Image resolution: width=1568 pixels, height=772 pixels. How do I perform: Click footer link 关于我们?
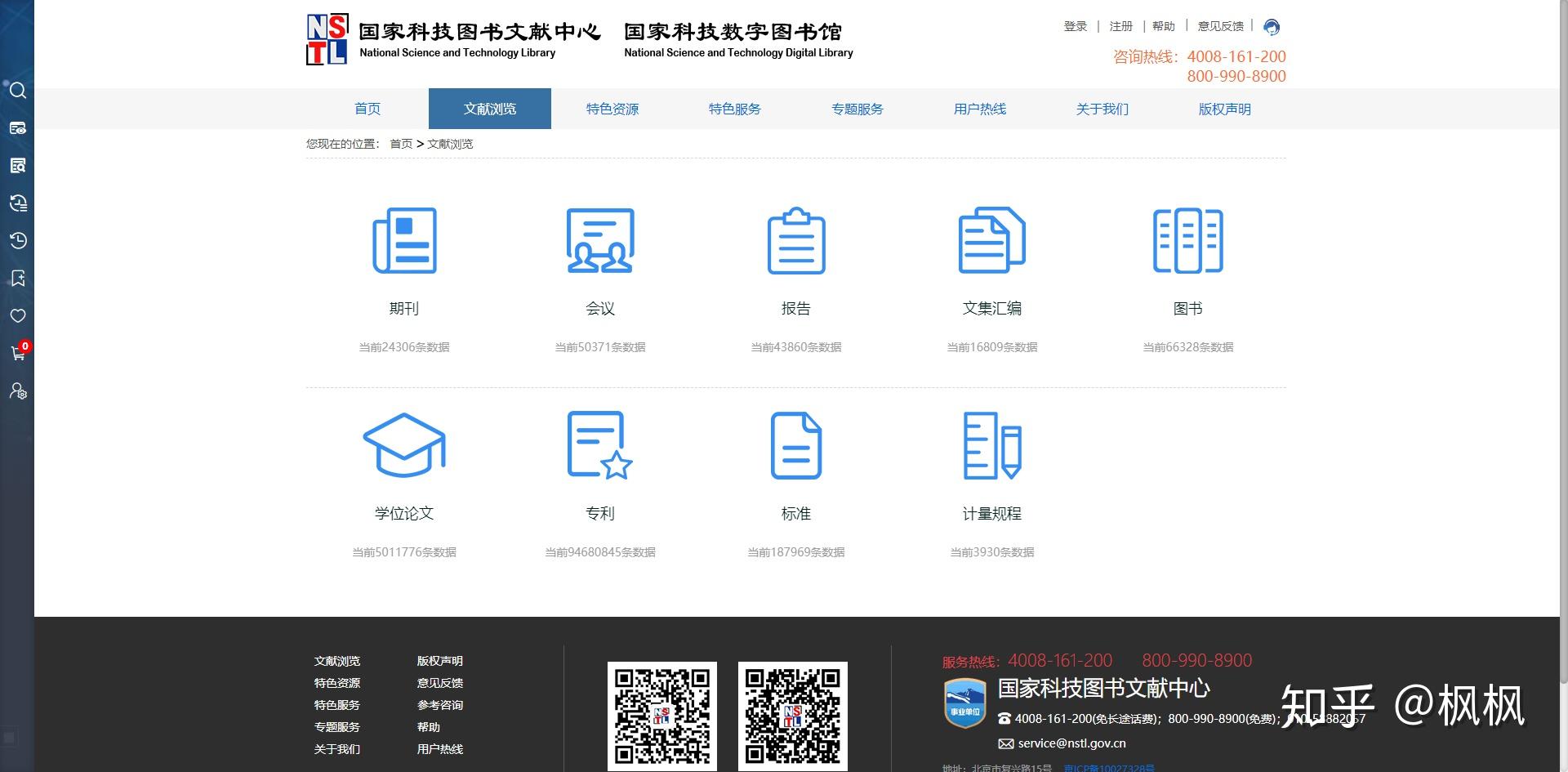click(x=337, y=749)
